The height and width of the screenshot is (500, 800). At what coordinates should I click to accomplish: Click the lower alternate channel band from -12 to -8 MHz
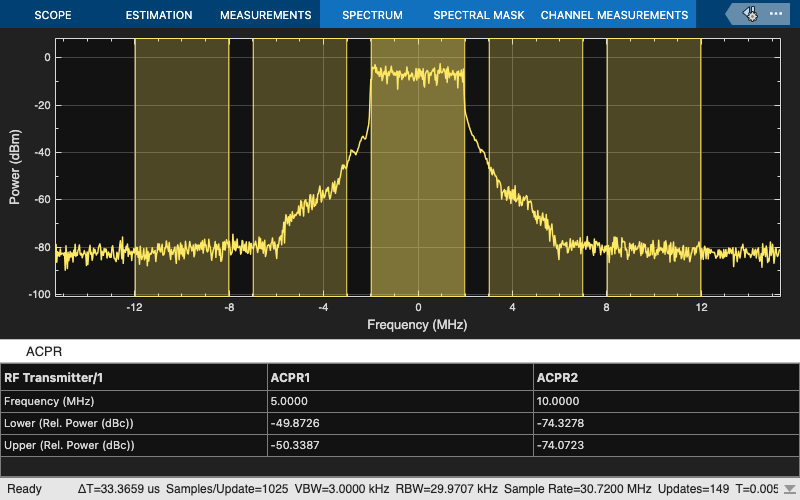tap(182, 167)
